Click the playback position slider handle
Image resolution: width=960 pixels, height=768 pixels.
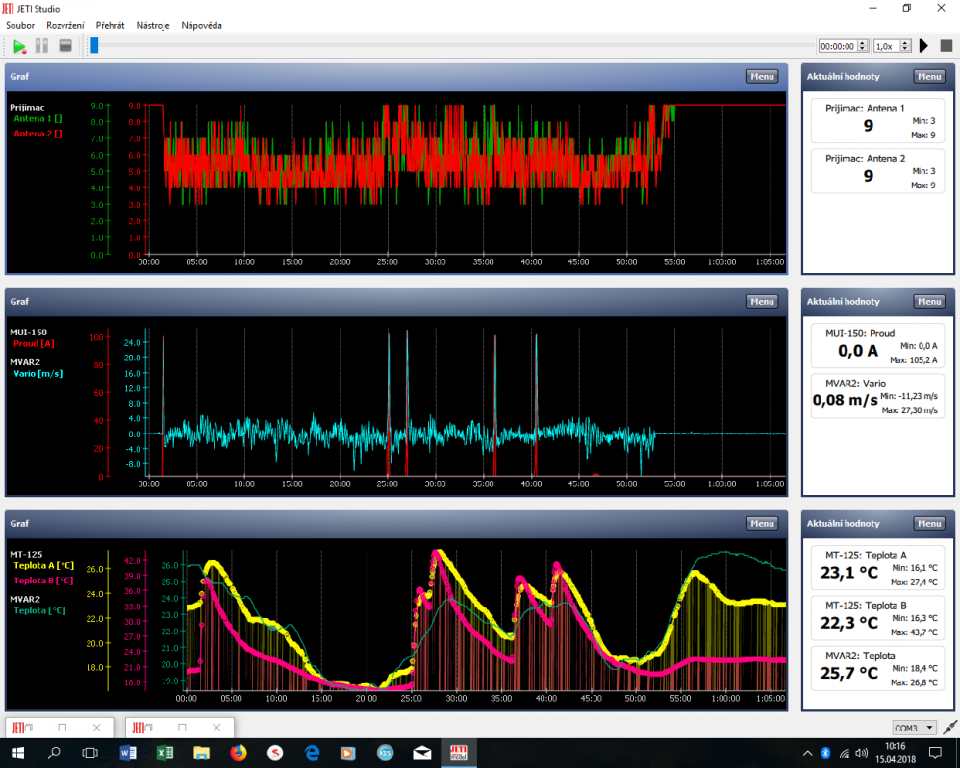coord(94,45)
